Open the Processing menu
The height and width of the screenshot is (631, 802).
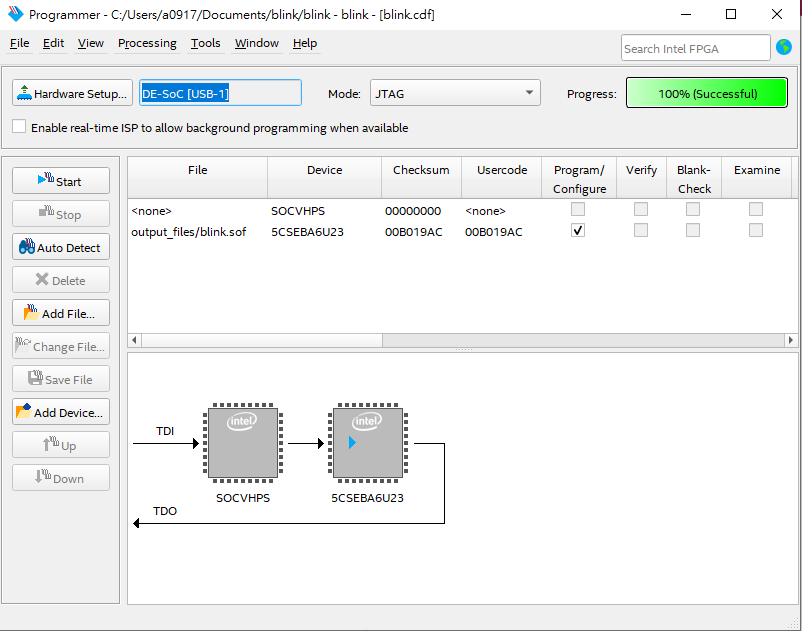tap(147, 43)
